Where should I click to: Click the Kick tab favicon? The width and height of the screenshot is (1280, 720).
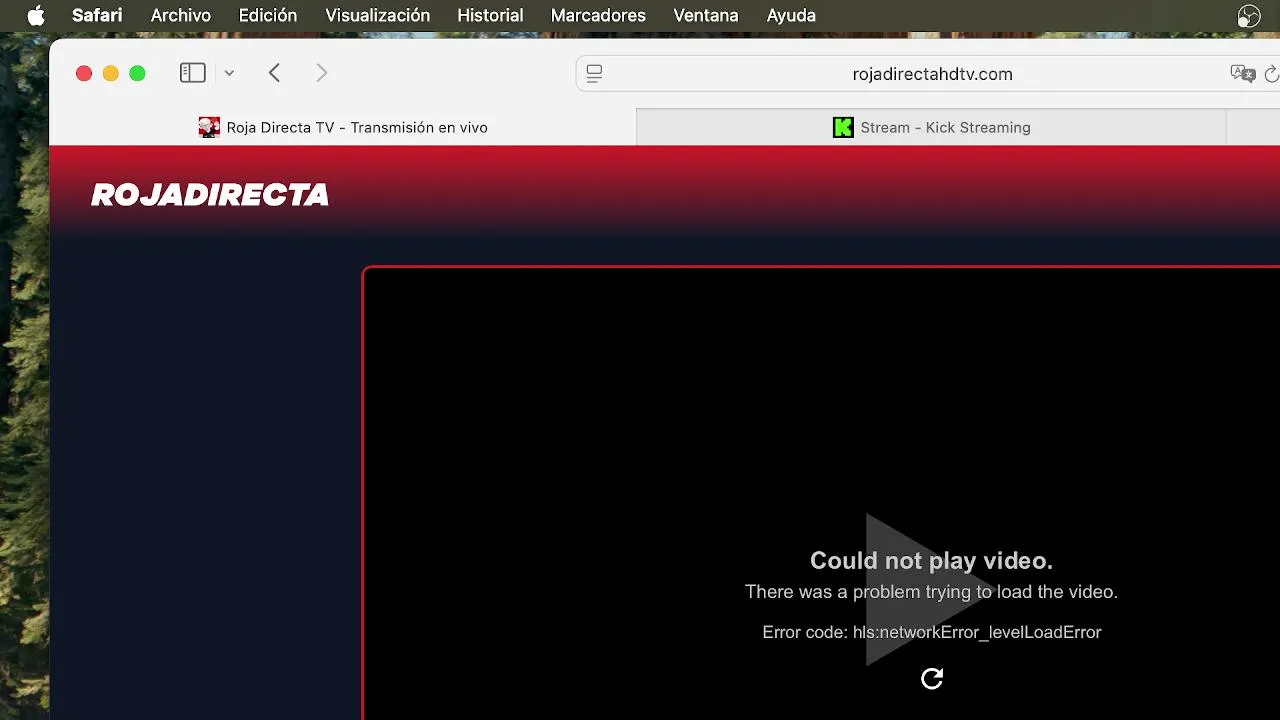(843, 127)
